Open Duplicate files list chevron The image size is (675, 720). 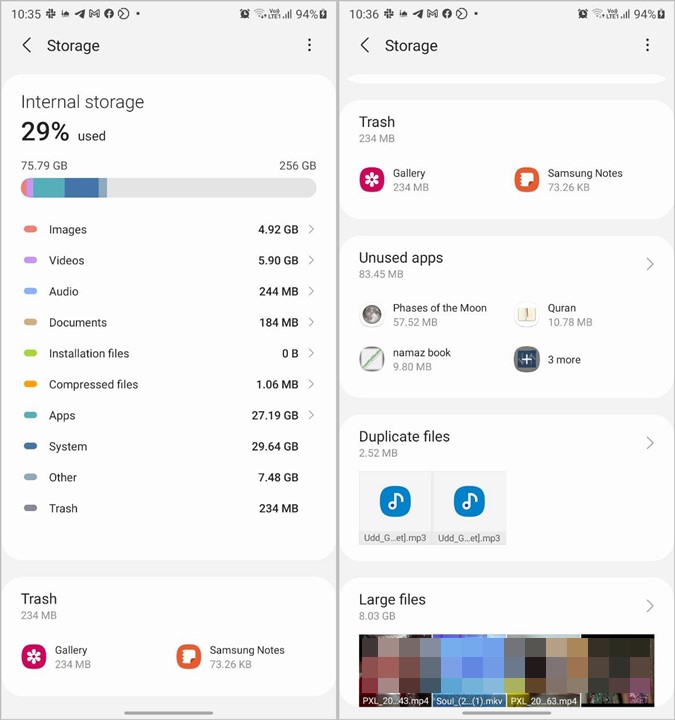pyautogui.click(x=650, y=443)
